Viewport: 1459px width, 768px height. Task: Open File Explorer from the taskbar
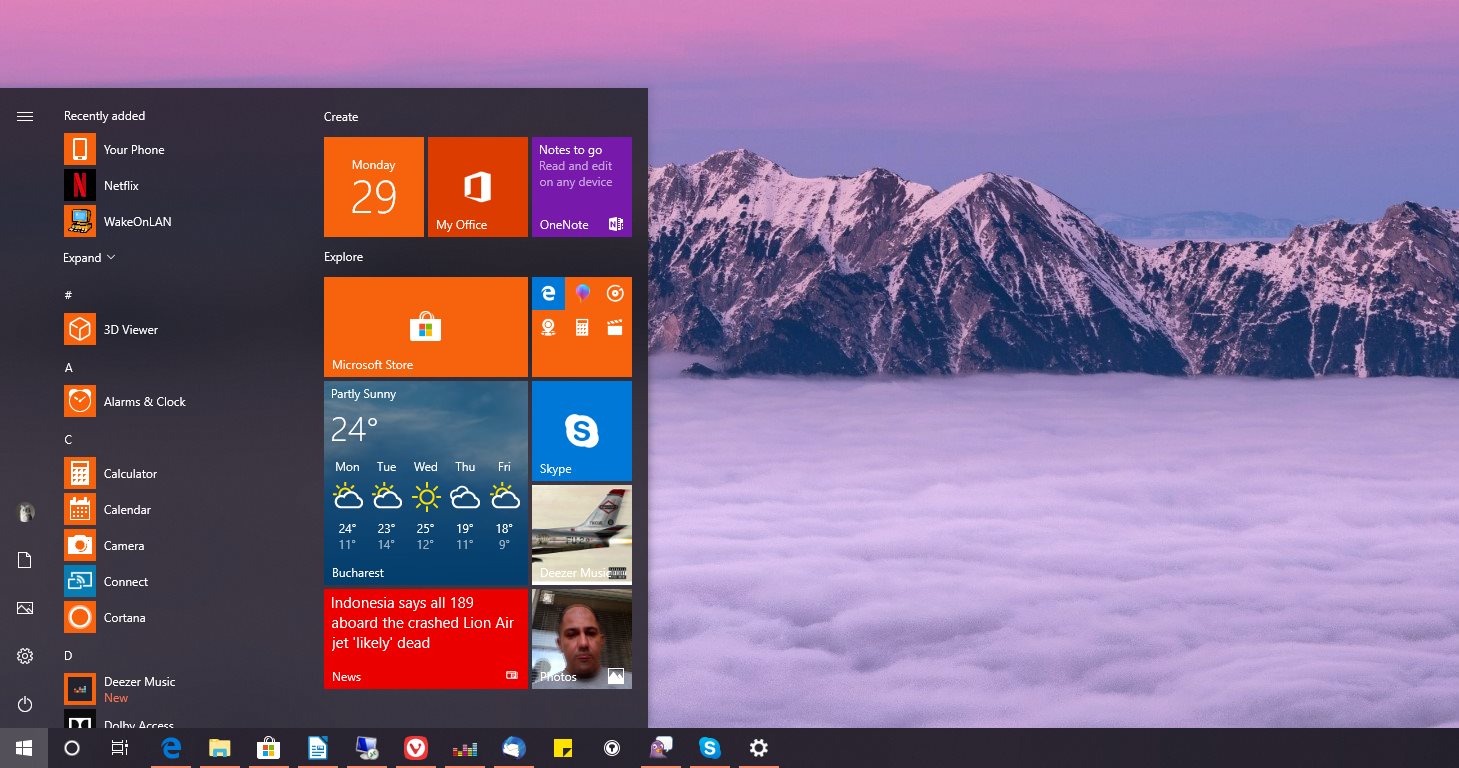click(x=220, y=748)
